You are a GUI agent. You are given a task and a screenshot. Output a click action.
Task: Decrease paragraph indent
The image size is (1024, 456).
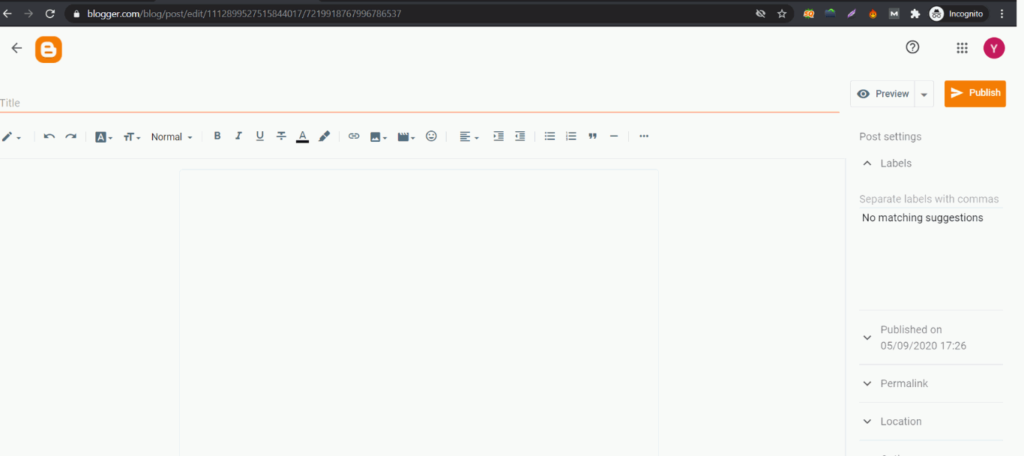(x=520, y=136)
